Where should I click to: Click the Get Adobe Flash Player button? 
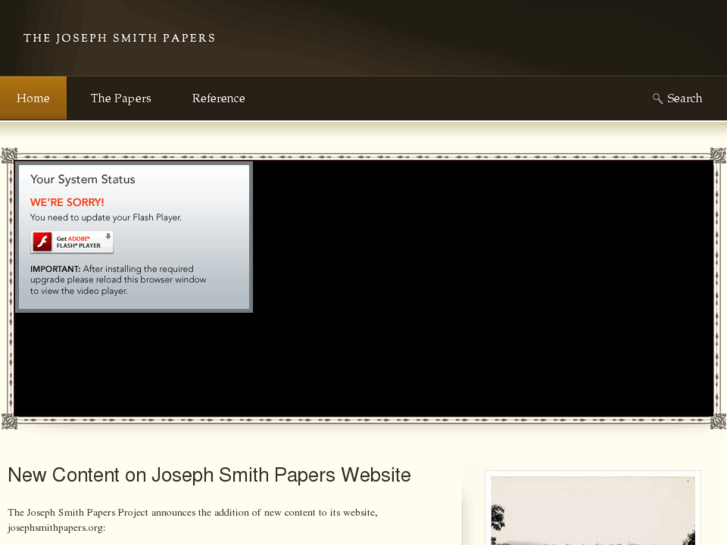coord(72,242)
